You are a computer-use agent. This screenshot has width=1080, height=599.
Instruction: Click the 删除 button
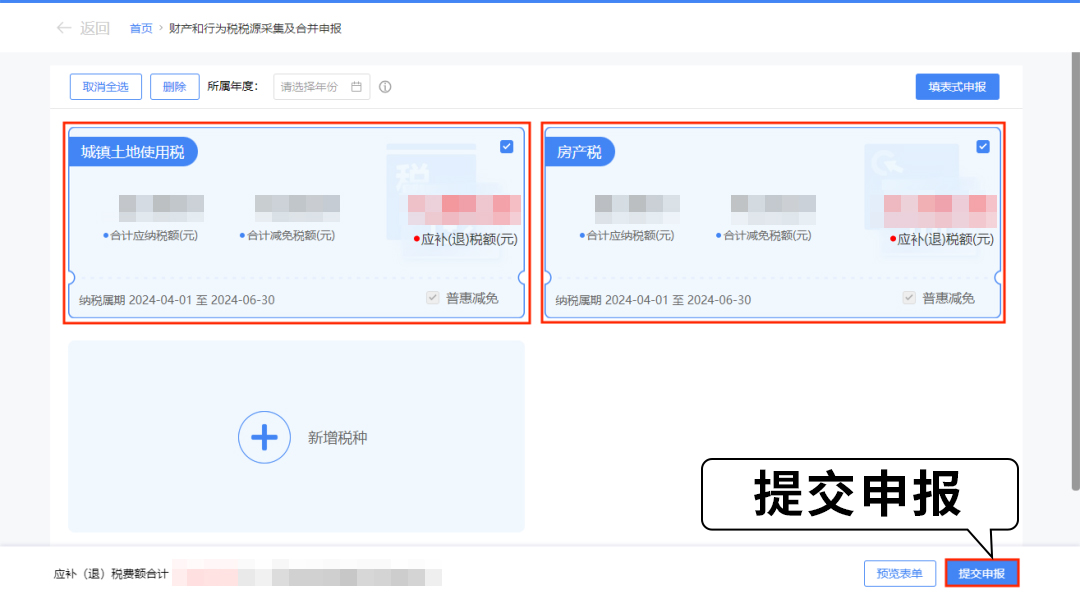(x=174, y=87)
